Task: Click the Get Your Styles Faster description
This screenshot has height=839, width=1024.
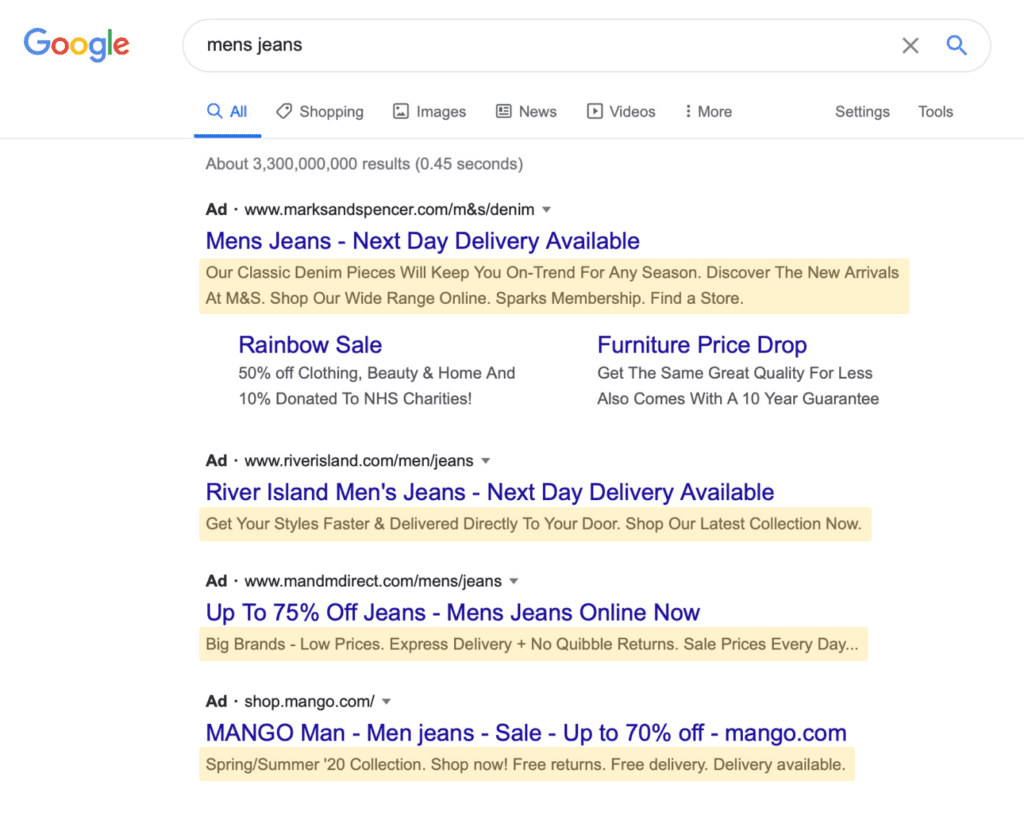Action: pos(535,524)
